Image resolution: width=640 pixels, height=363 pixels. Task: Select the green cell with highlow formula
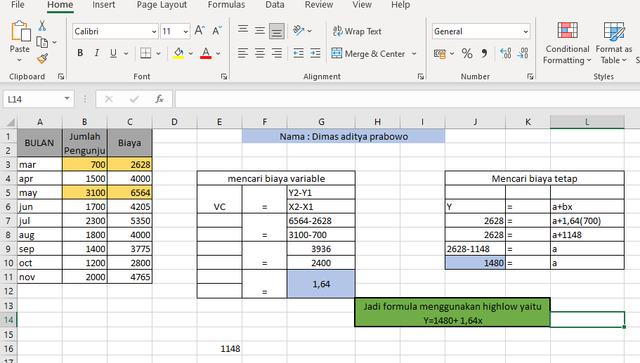click(x=452, y=312)
